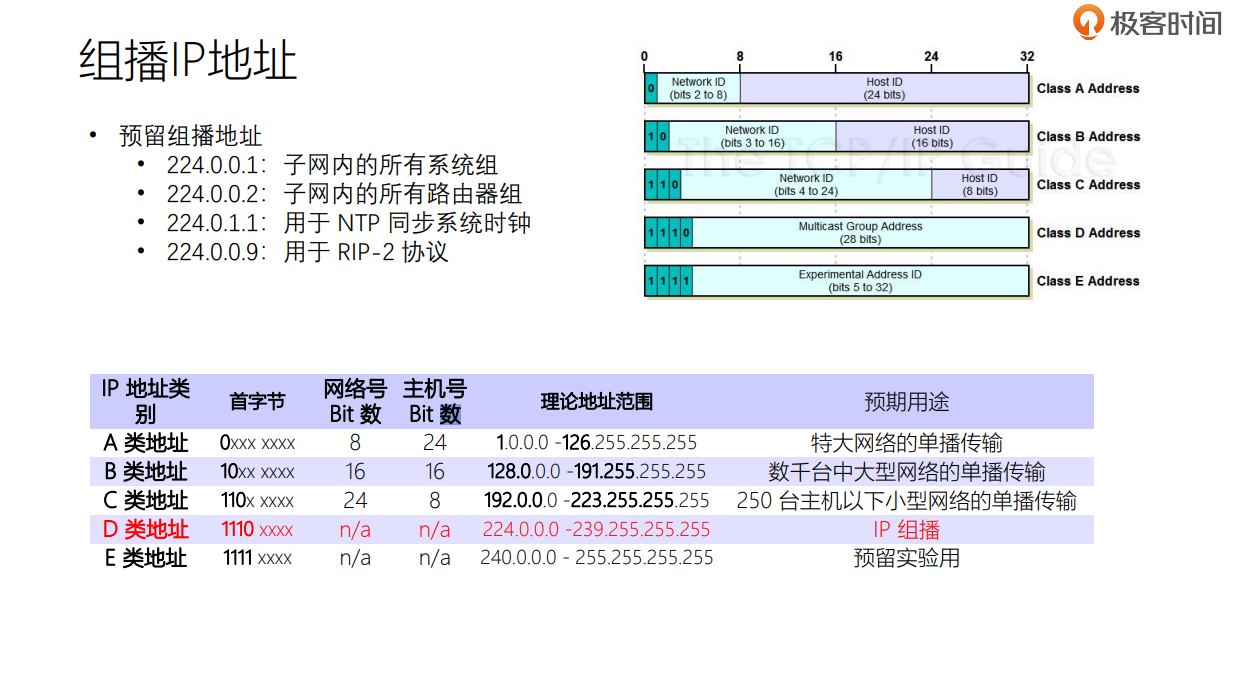Click the Class B Host ID (16 bits) block
1253x688 pixels.
[x=931, y=137]
